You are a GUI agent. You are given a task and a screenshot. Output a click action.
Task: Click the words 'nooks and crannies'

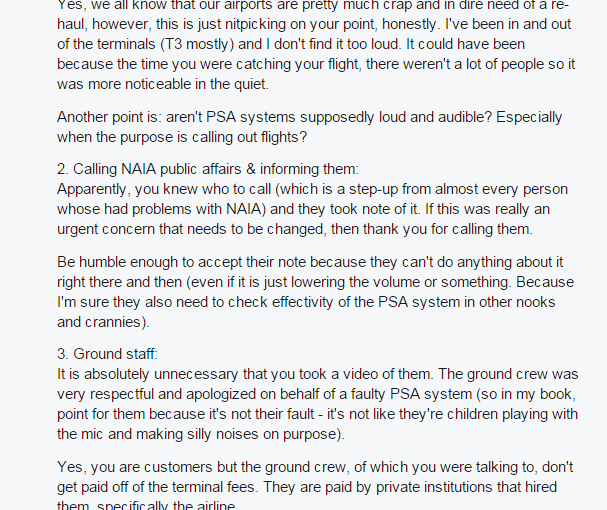[306, 312]
